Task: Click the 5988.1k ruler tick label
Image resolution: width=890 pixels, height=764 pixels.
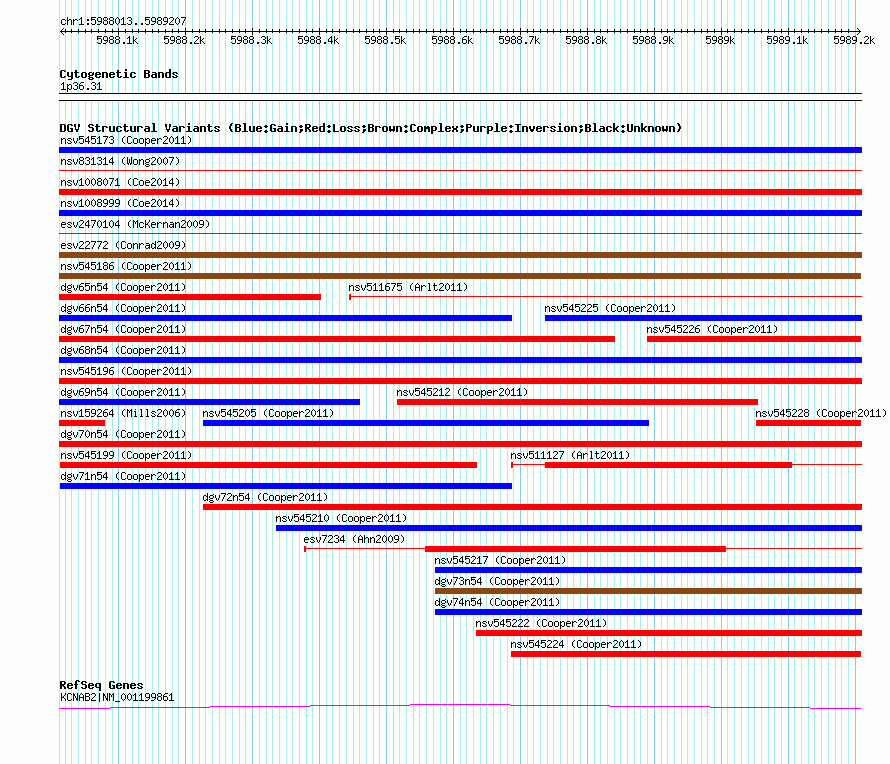Action: [x=117, y=40]
